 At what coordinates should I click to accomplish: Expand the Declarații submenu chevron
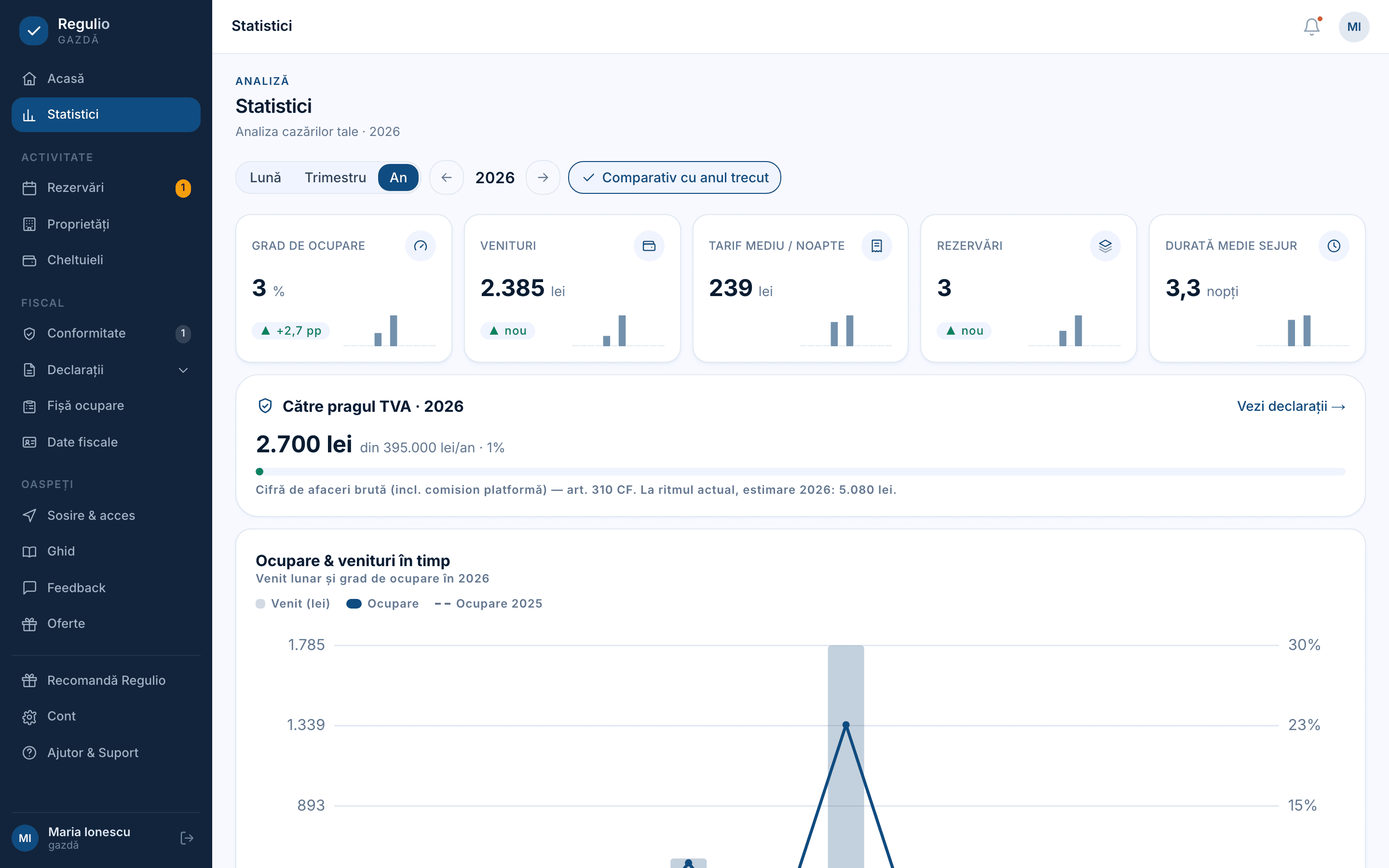183,370
